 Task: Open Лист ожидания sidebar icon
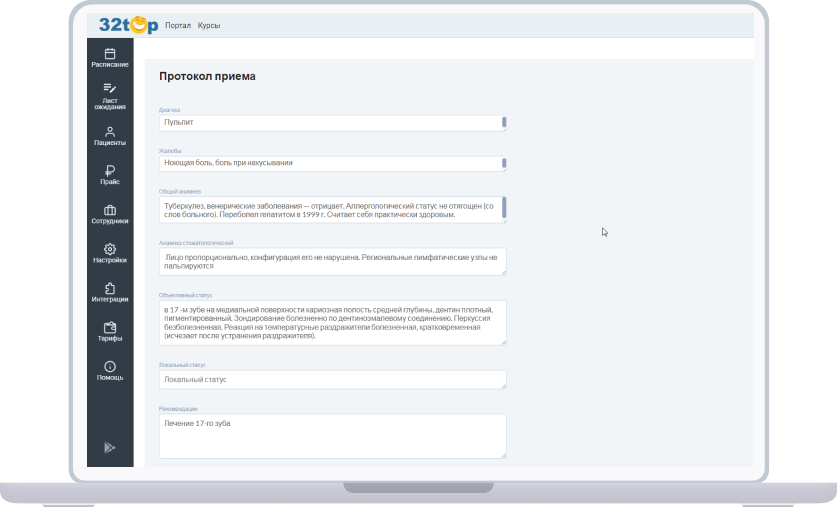[110, 88]
